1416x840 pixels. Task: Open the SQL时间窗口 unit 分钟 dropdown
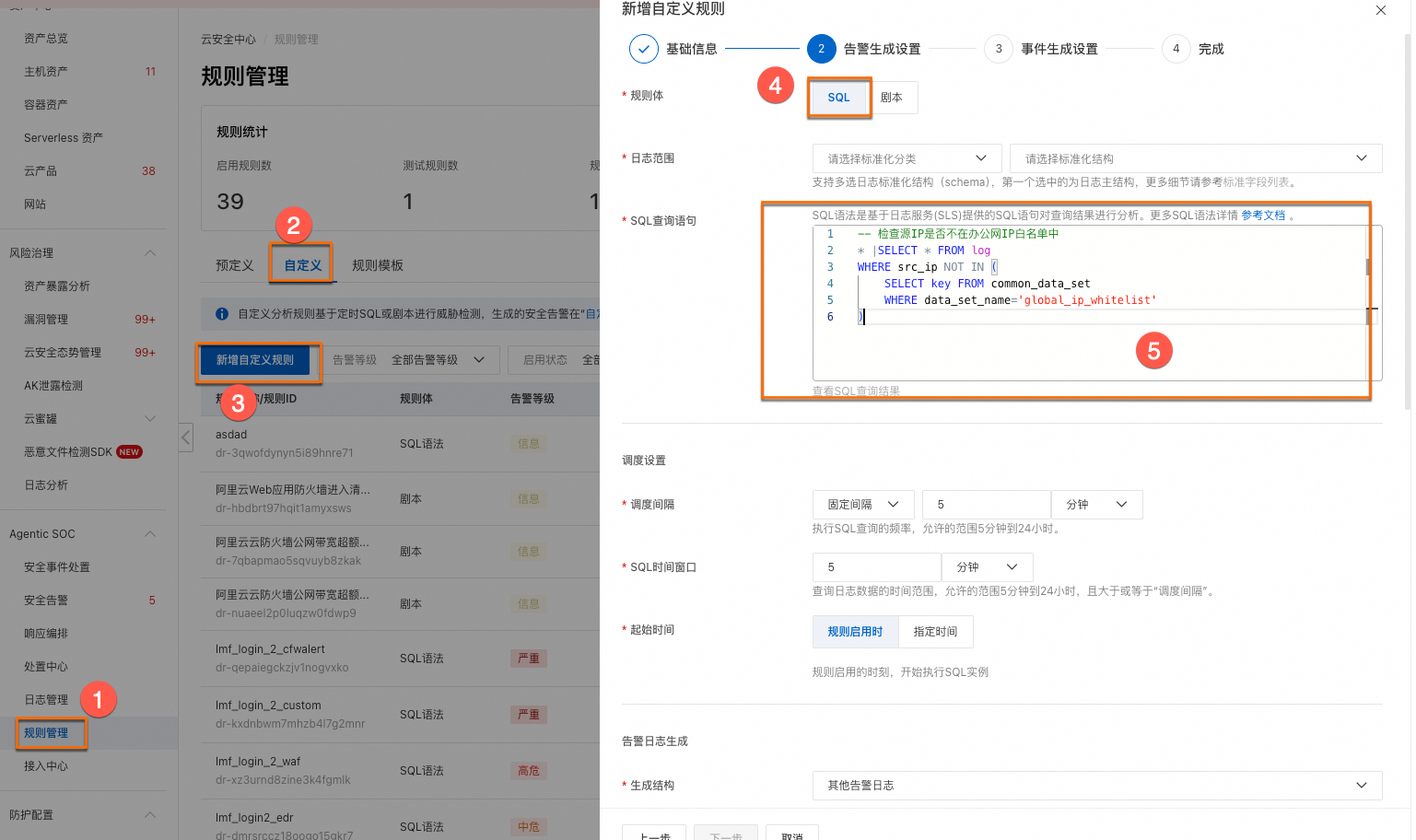988,567
